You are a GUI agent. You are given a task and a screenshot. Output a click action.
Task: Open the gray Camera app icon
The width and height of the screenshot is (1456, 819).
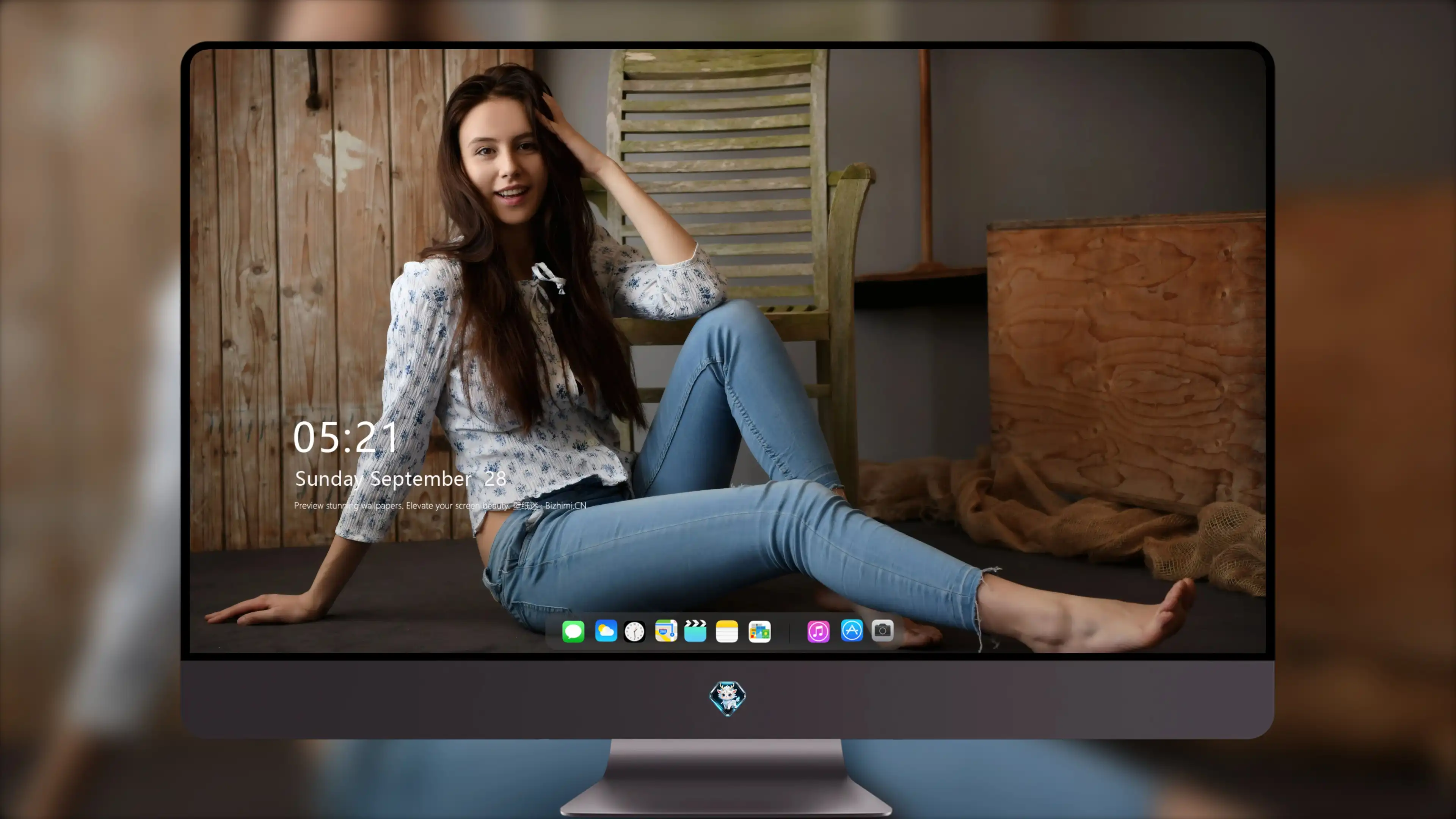point(882,630)
